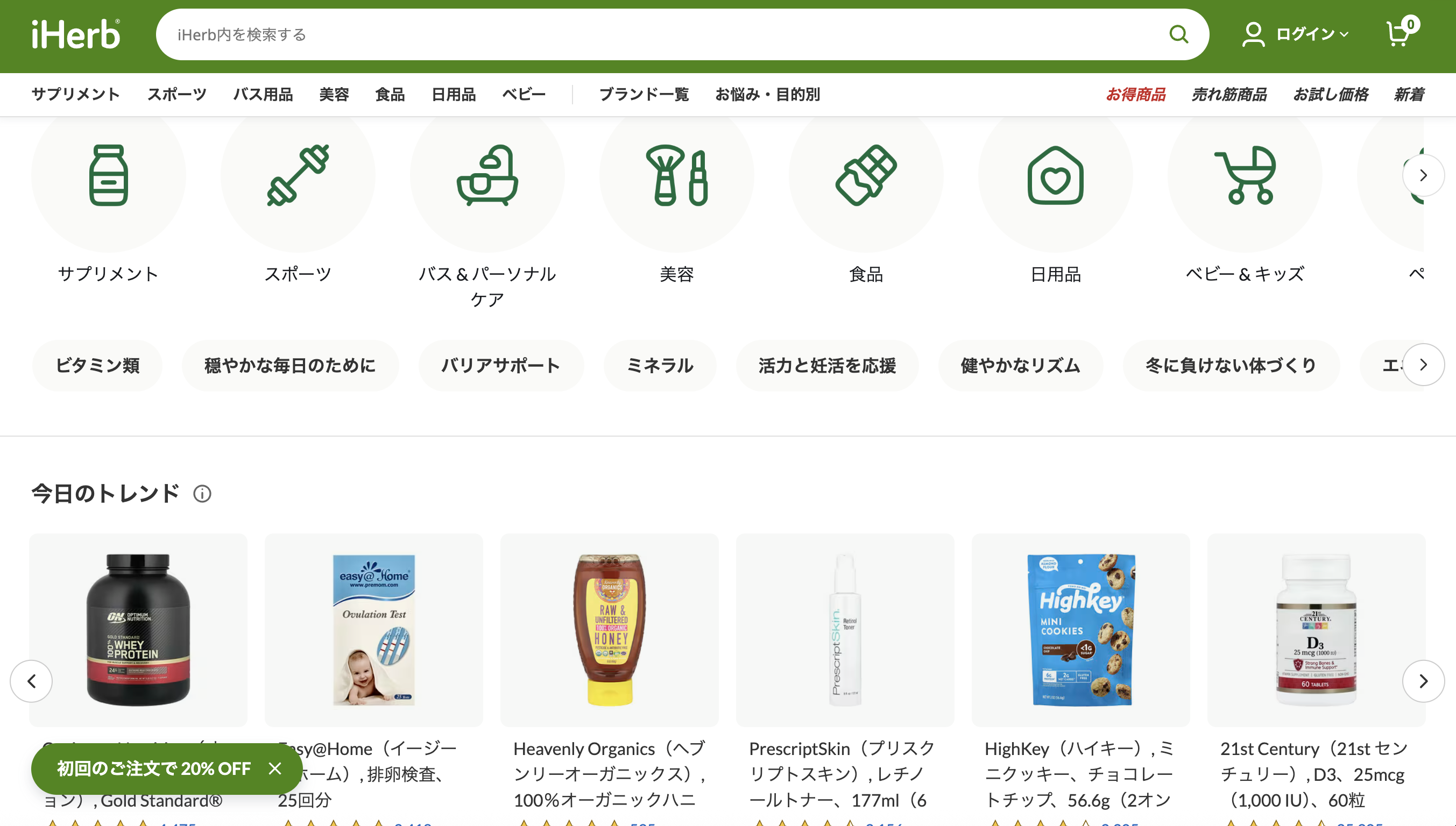The height and width of the screenshot is (826, 1456).
Task: Click the PrescriptSkin product title
Action: [842, 774]
